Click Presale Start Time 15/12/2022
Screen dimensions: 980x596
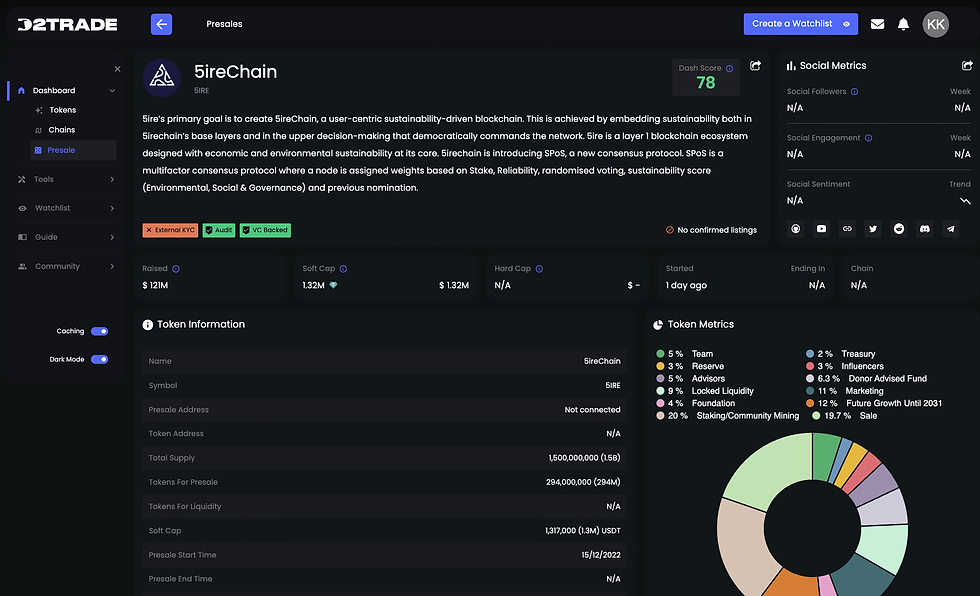coord(601,555)
